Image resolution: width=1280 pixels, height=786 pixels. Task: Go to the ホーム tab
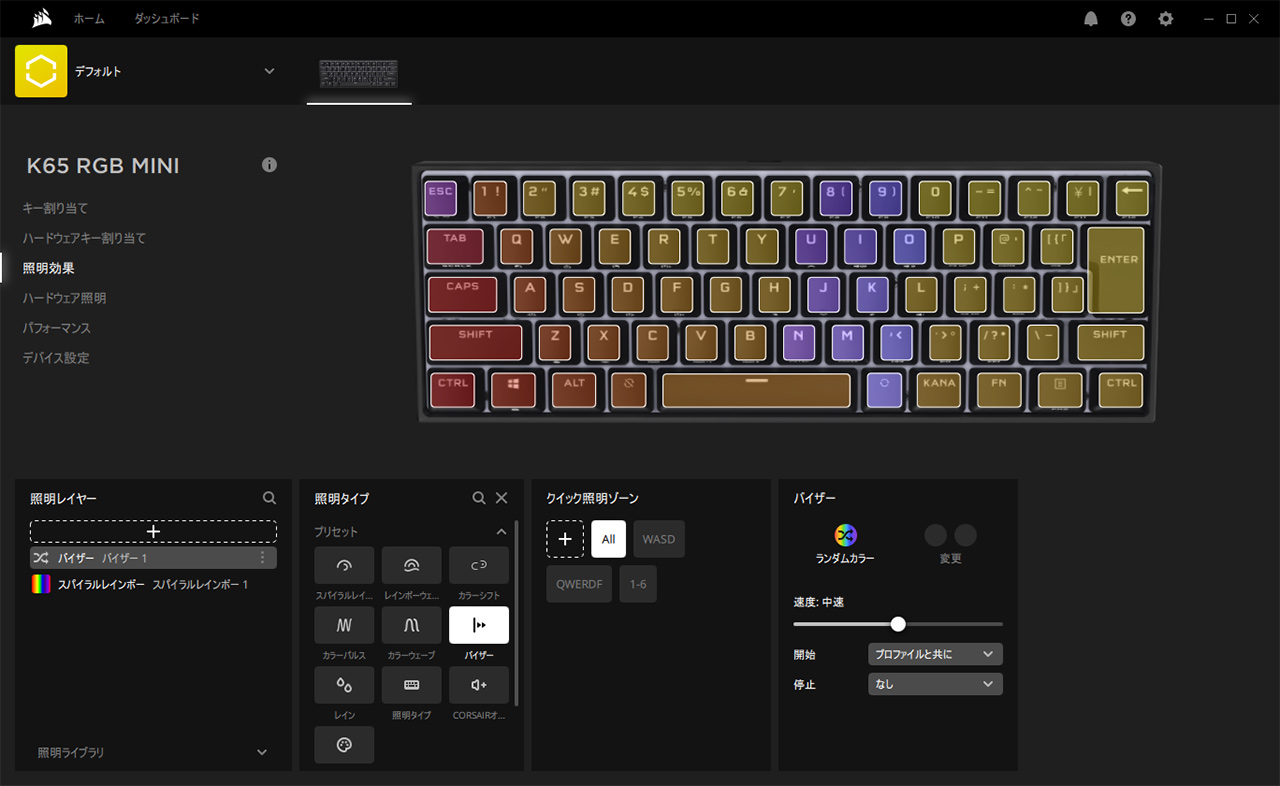point(90,19)
